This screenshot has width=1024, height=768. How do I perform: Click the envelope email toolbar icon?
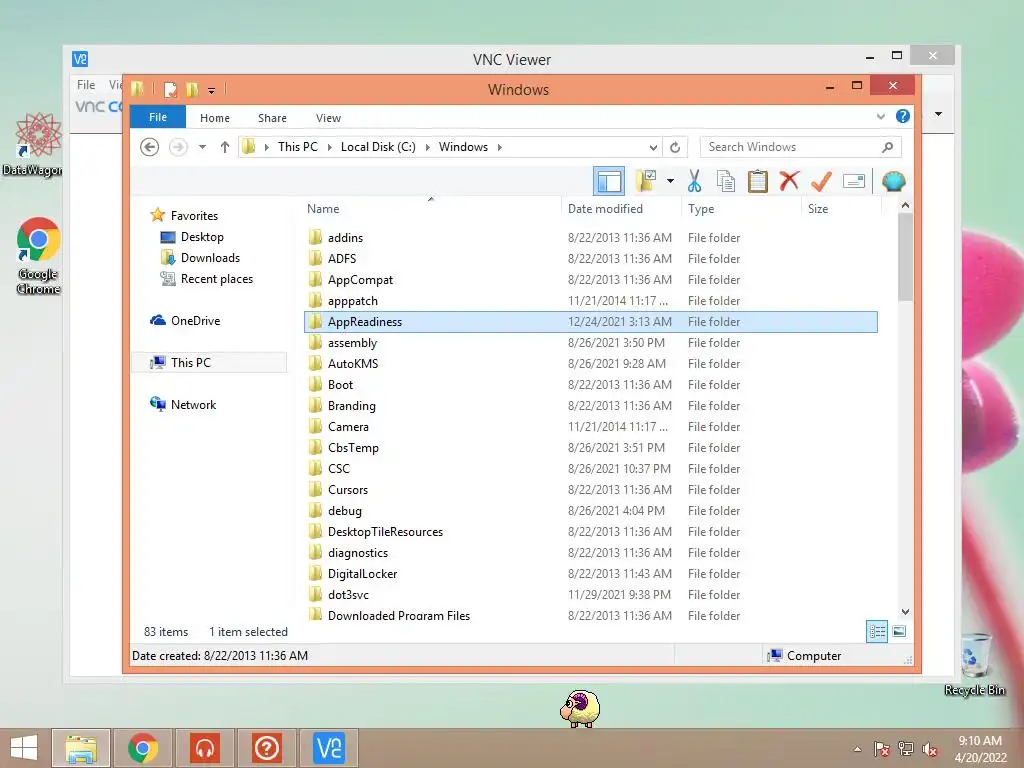pyautogui.click(x=854, y=181)
